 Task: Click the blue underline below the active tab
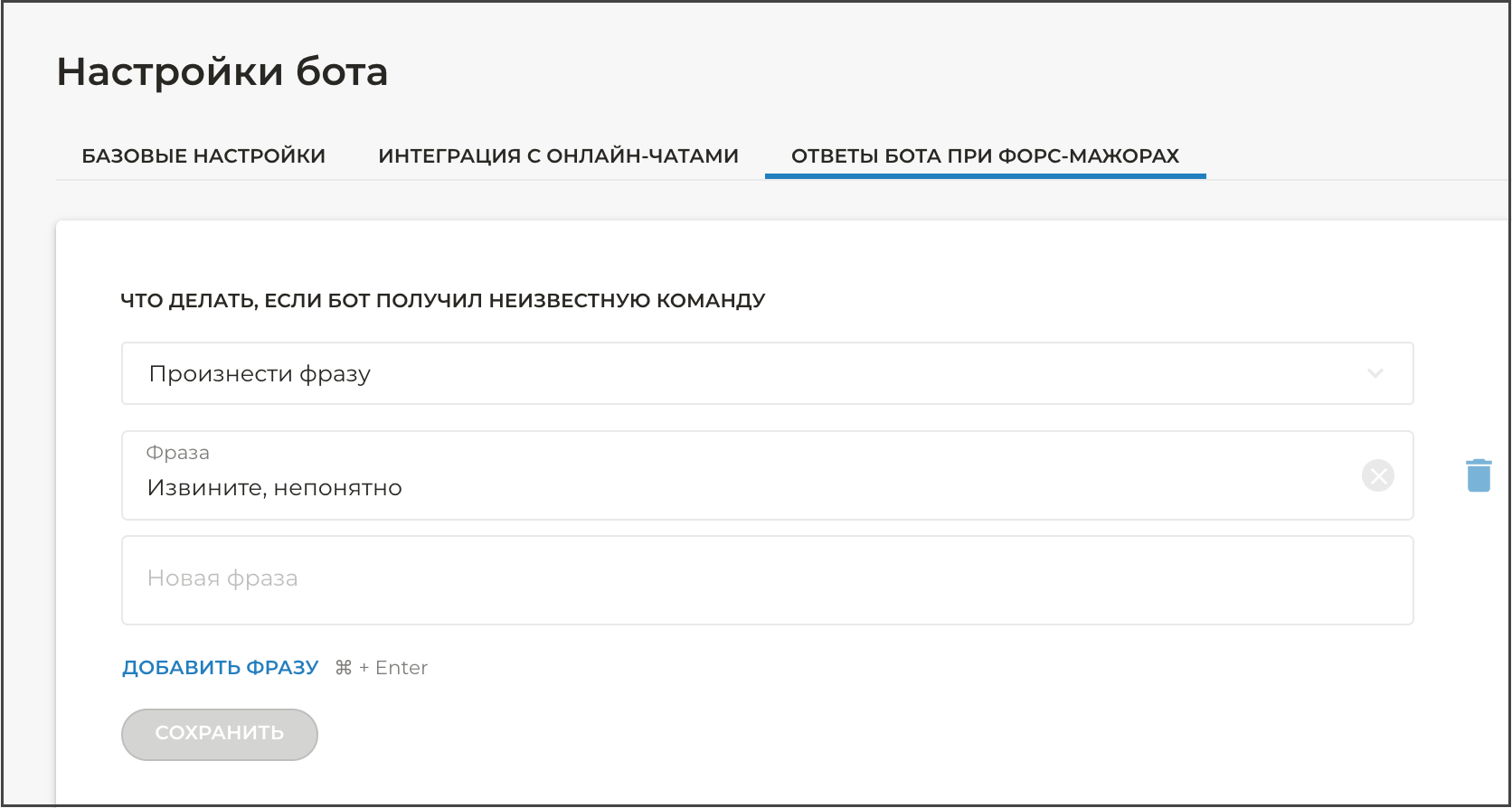coord(985,176)
